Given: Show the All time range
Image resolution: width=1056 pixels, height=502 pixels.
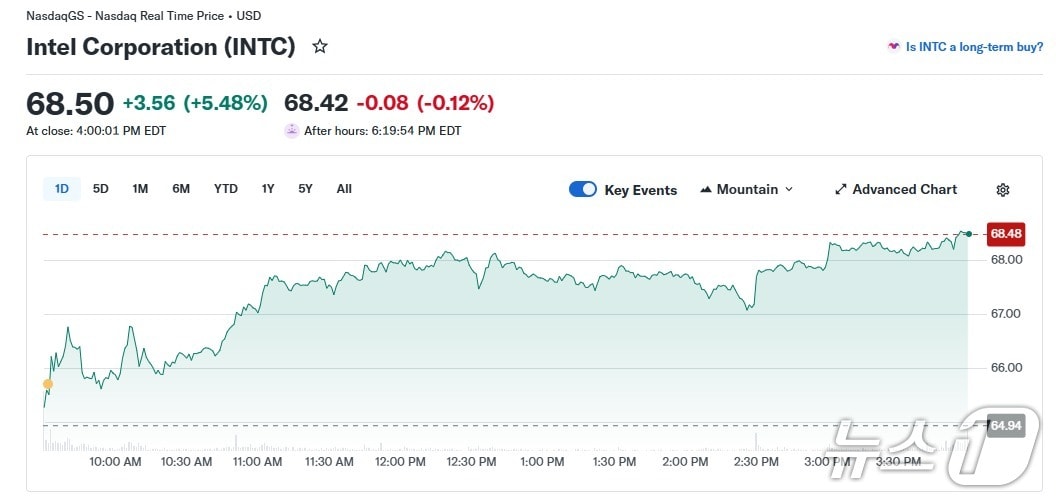Looking at the screenshot, I should pos(344,189).
